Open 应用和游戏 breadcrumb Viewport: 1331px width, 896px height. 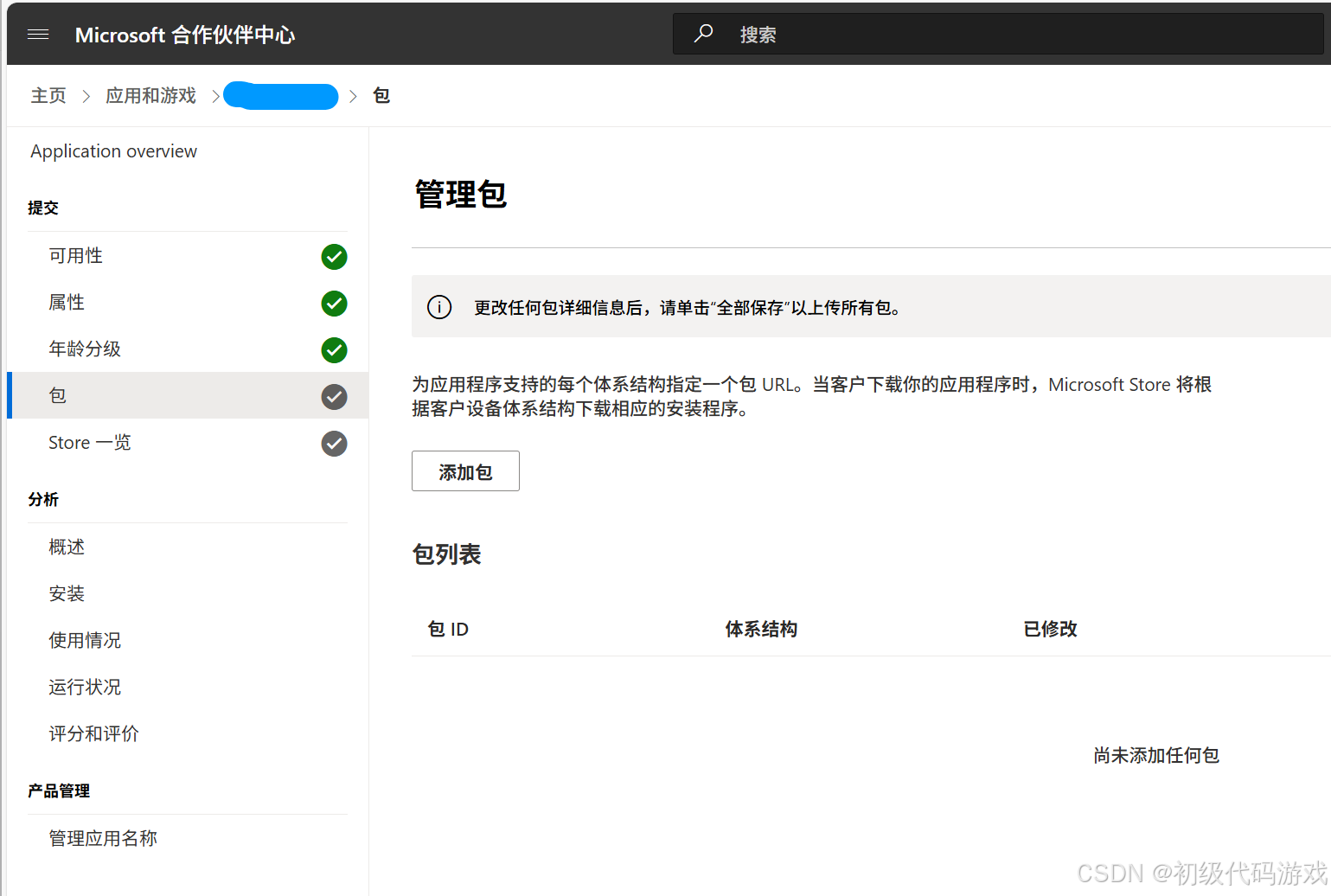[x=151, y=95]
